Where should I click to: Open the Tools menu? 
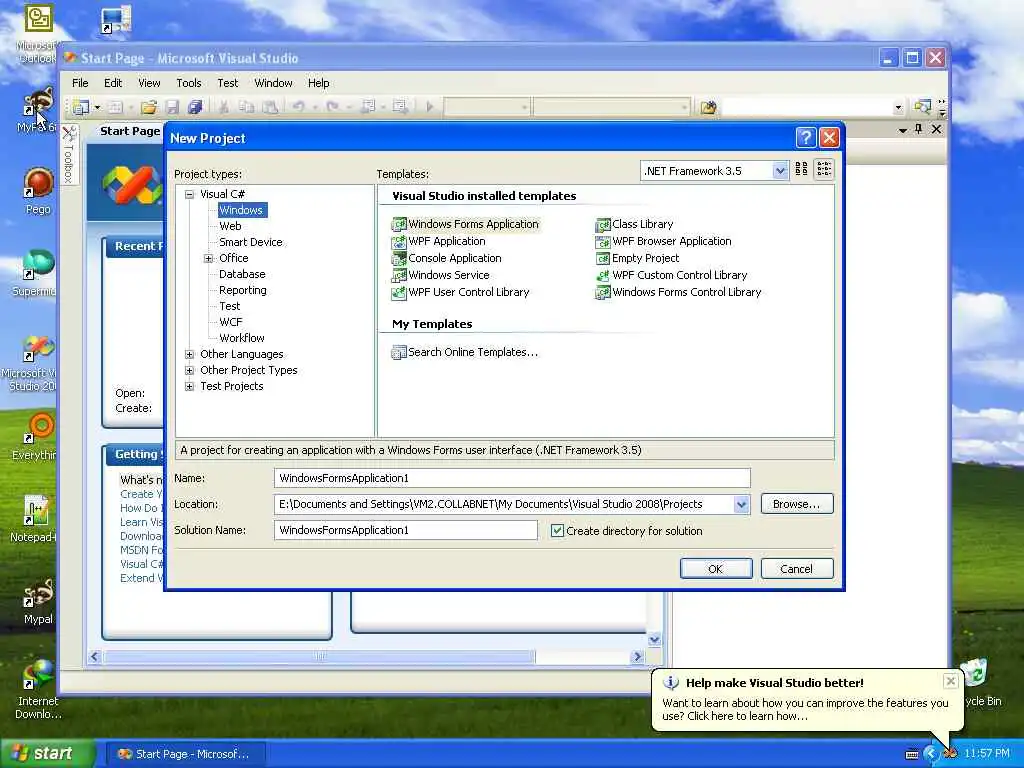pos(189,83)
